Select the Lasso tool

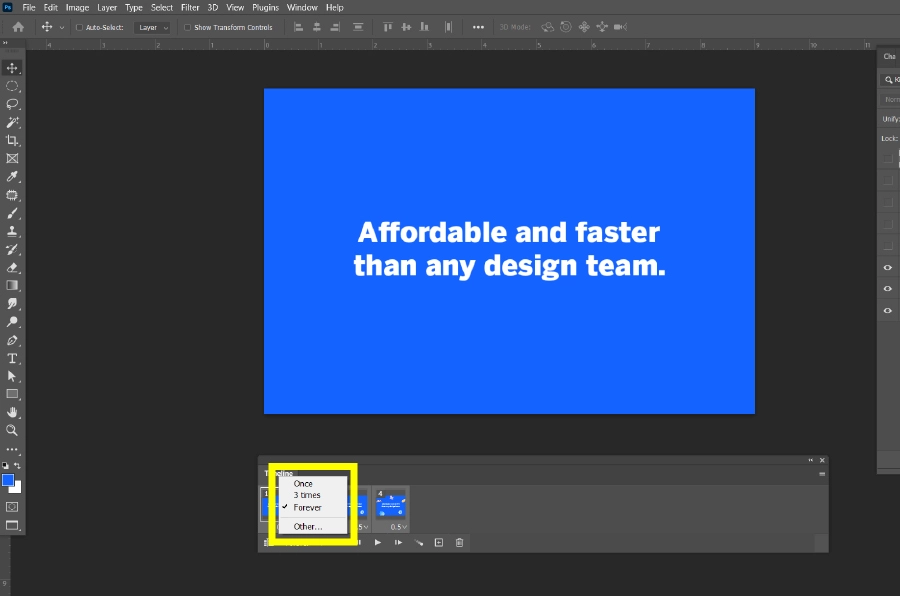pyautogui.click(x=13, y=103)
